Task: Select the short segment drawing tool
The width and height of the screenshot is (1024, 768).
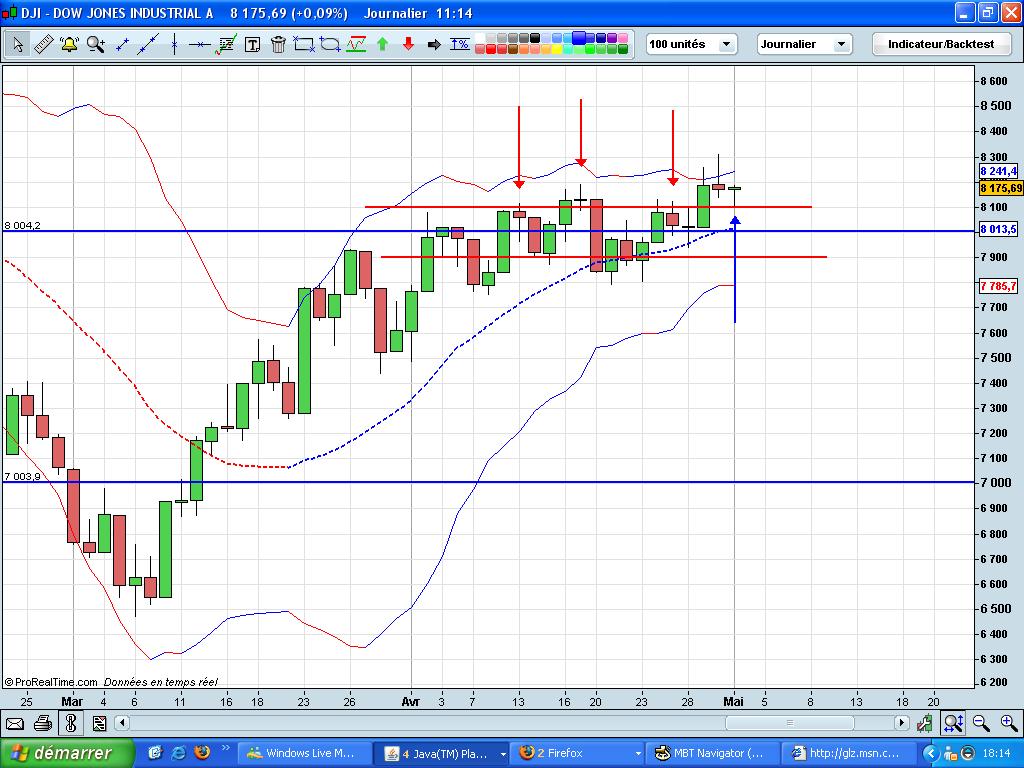Action: (122, 44)
